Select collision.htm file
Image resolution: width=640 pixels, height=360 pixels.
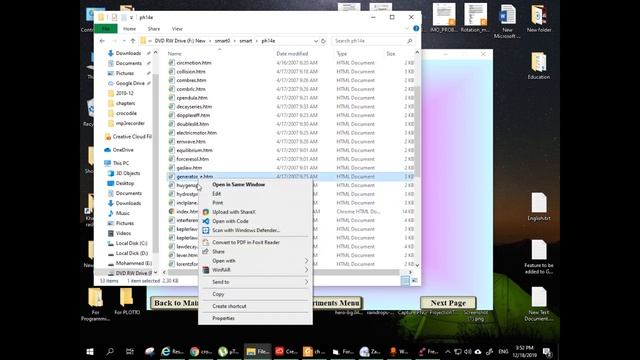pos(191,71)
